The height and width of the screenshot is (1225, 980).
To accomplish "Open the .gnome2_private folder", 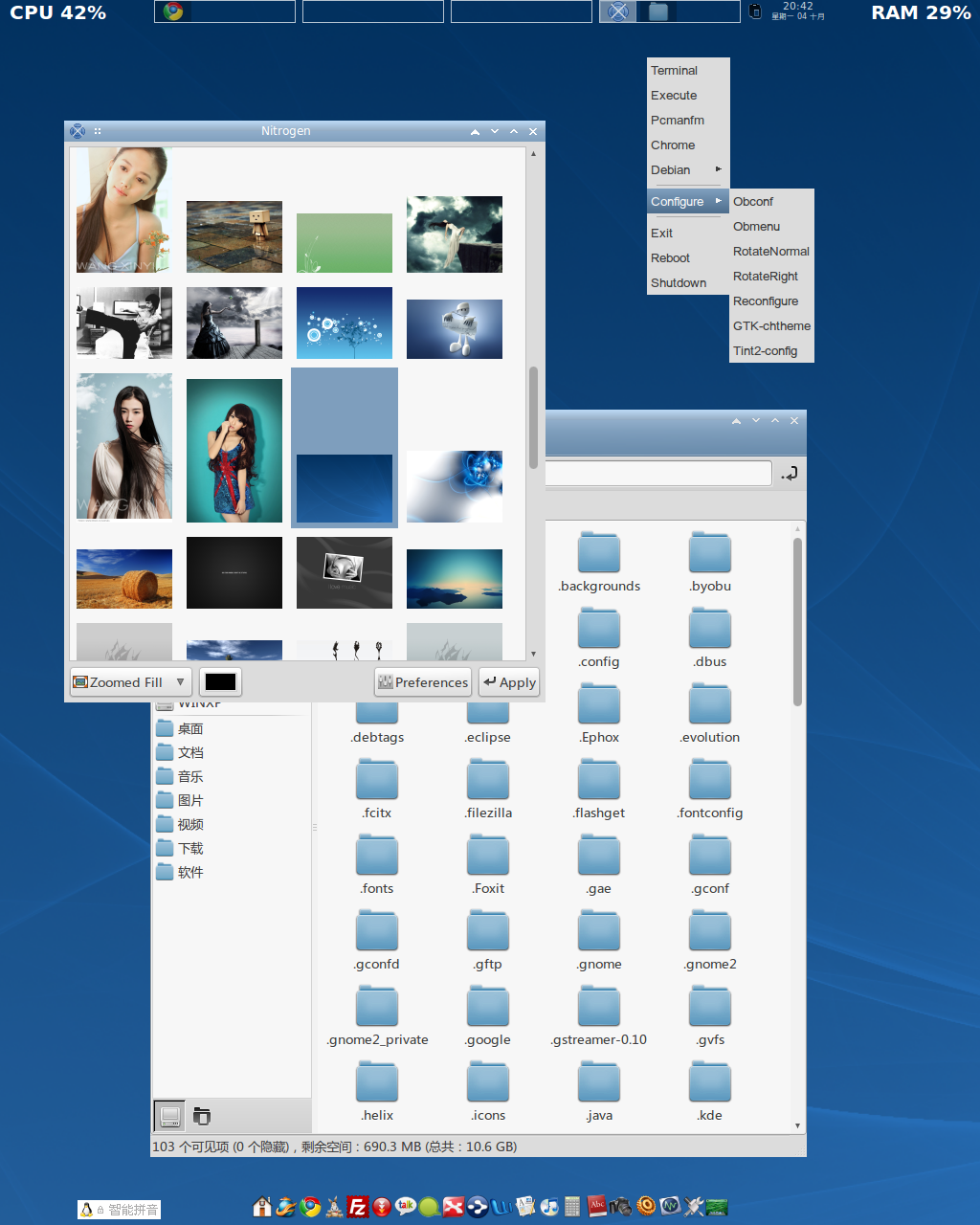I will point(377,1016).
